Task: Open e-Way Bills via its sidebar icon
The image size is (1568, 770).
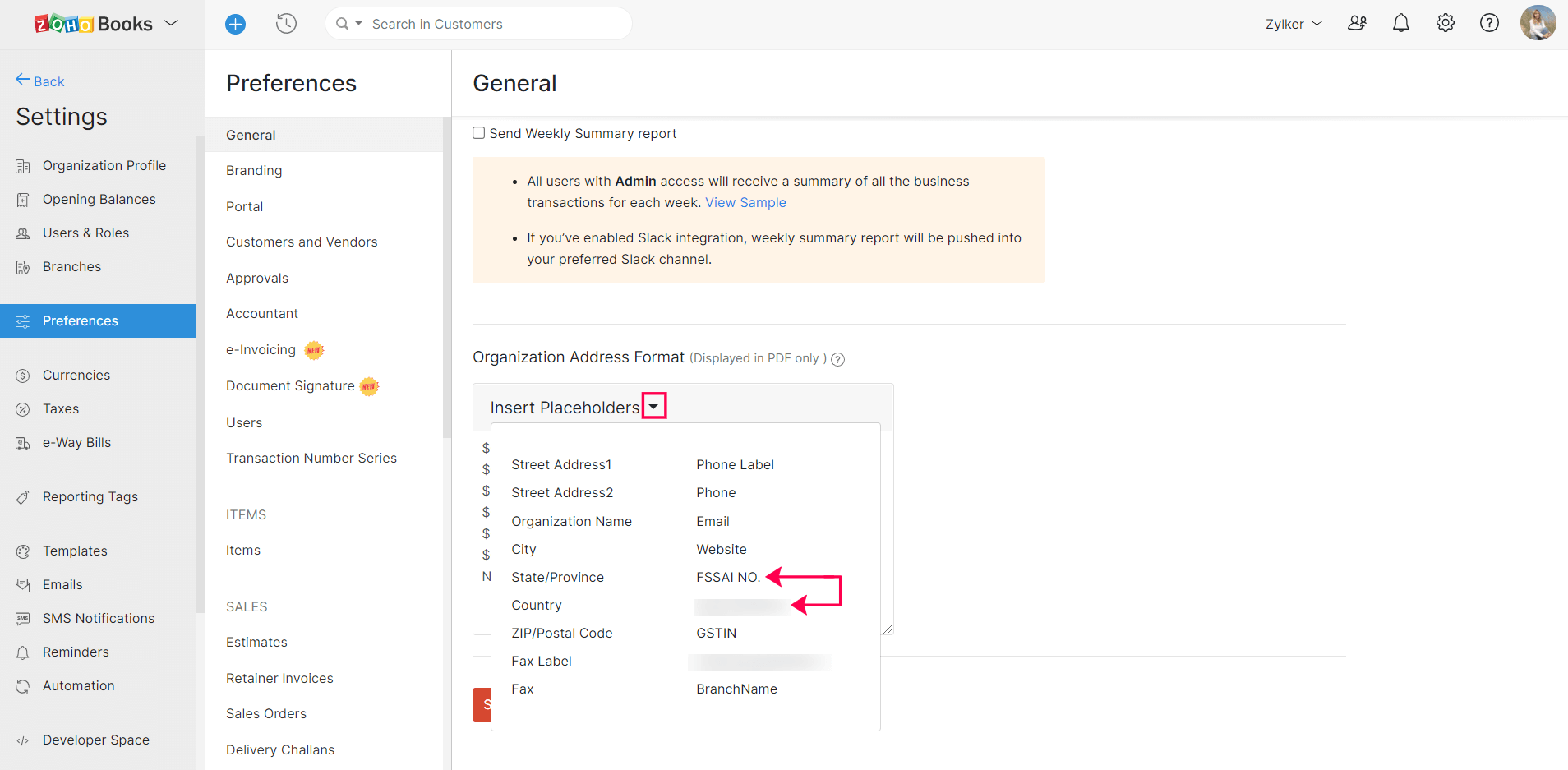Action: (x=23, y=442)
